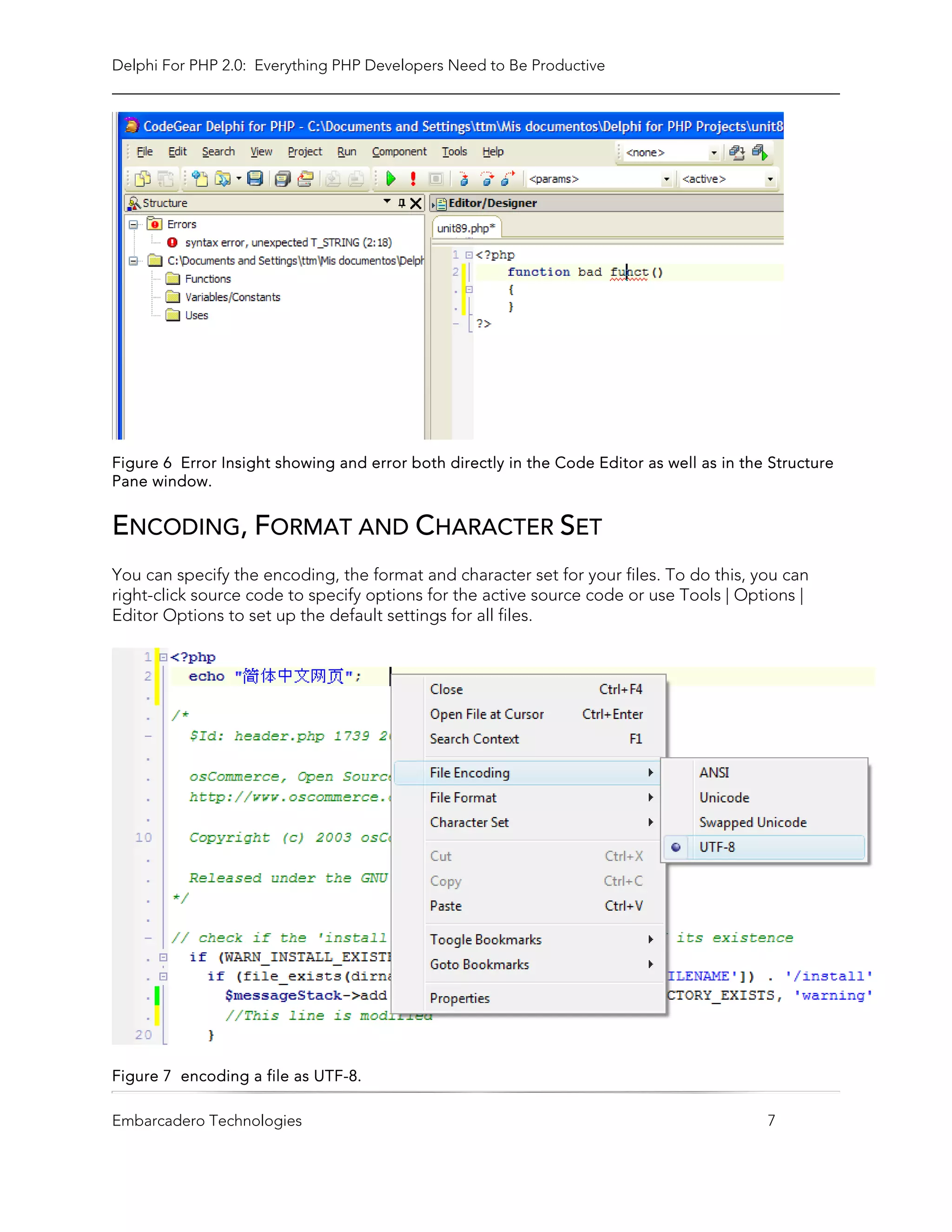Open the Tools menu
Image resolution: width=952 pixels, height=1232 pixels.
(x=455, y=152)
